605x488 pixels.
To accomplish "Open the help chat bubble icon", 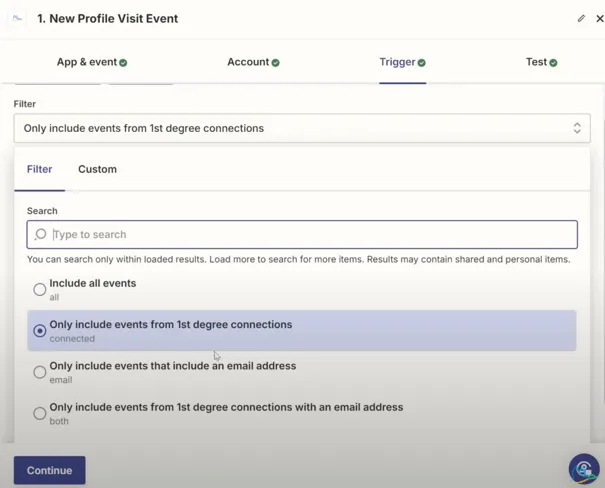I will click(584, 468).
